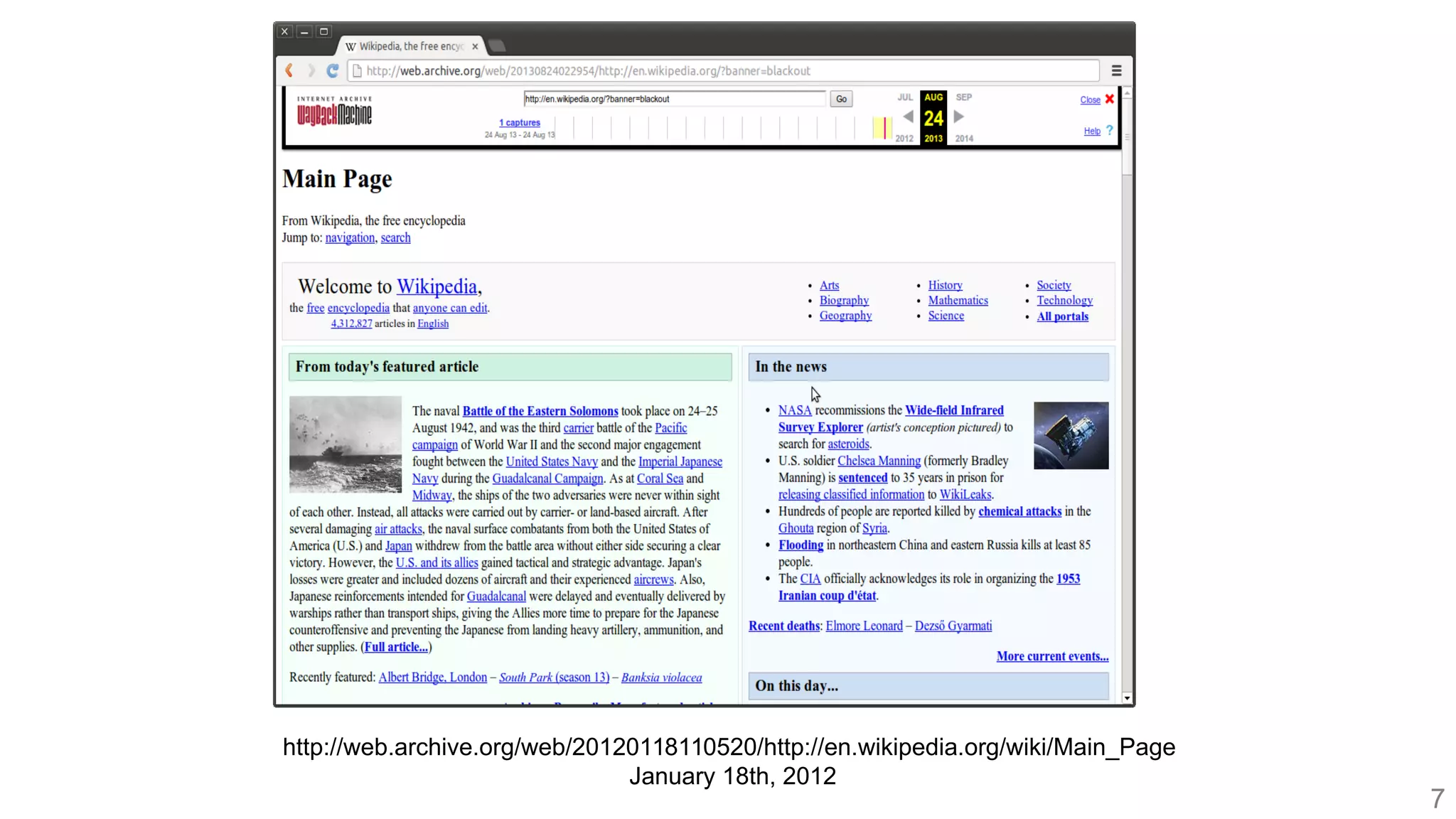This screenshot has height=819, width=1456.
Task: Open the Society portal
Action: (x=1054, y=285)
